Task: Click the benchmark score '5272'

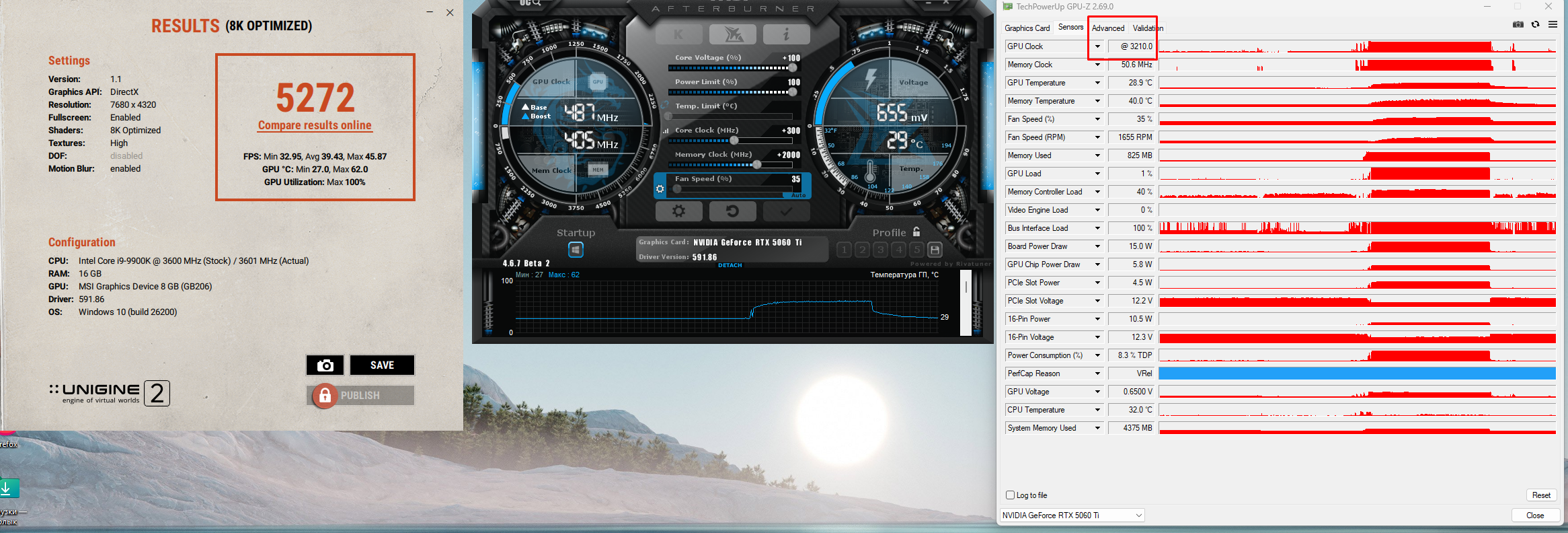Action: coord(315,98)
